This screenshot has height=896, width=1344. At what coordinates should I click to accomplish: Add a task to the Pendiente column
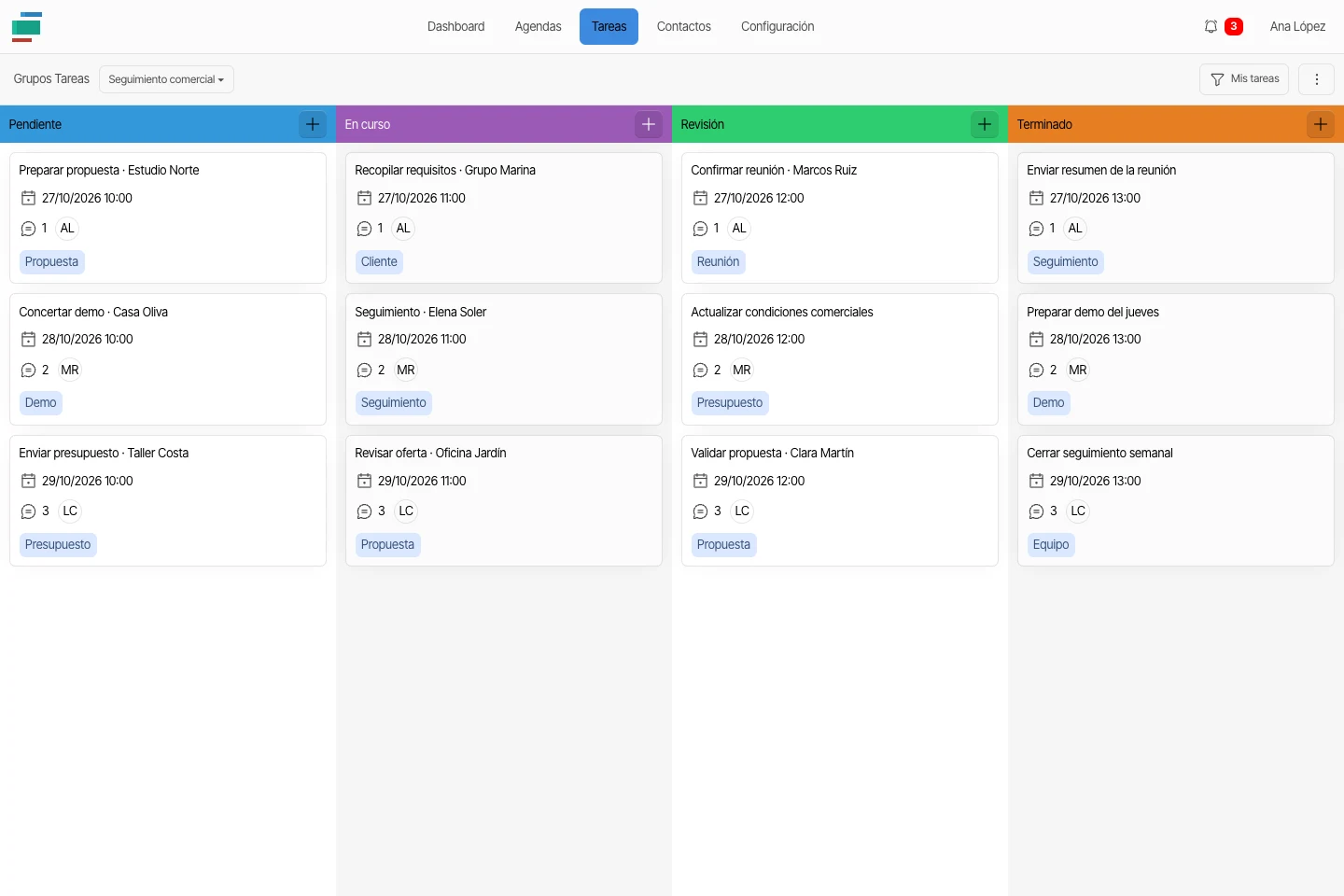tap(313, 124)
